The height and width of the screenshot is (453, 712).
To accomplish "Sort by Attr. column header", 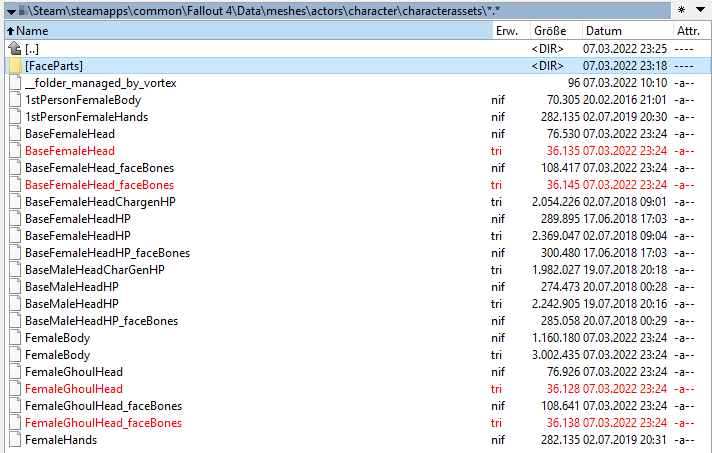I will click(x=692, y=31).
